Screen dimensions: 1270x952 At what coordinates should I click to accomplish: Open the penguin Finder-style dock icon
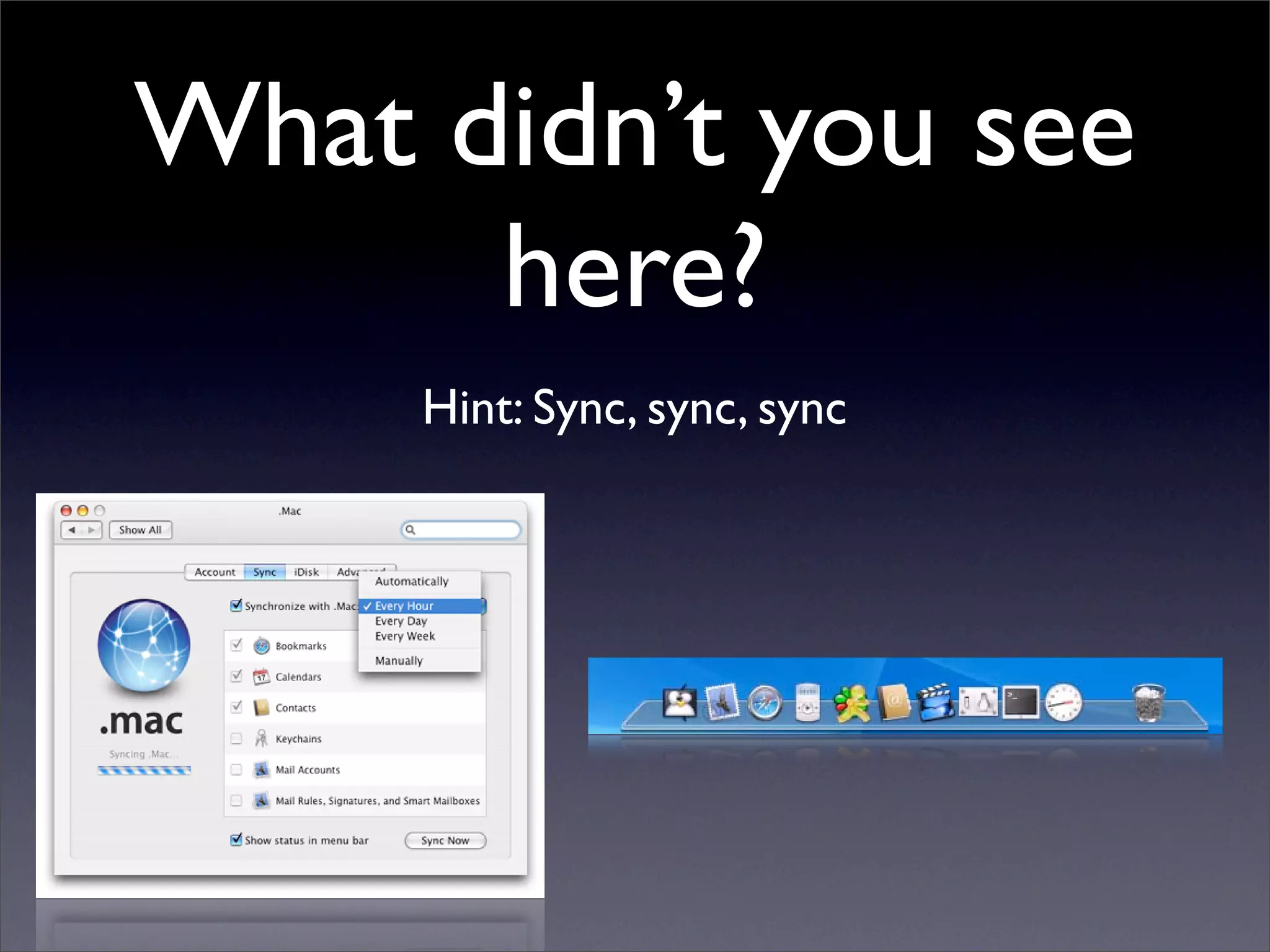680,703
